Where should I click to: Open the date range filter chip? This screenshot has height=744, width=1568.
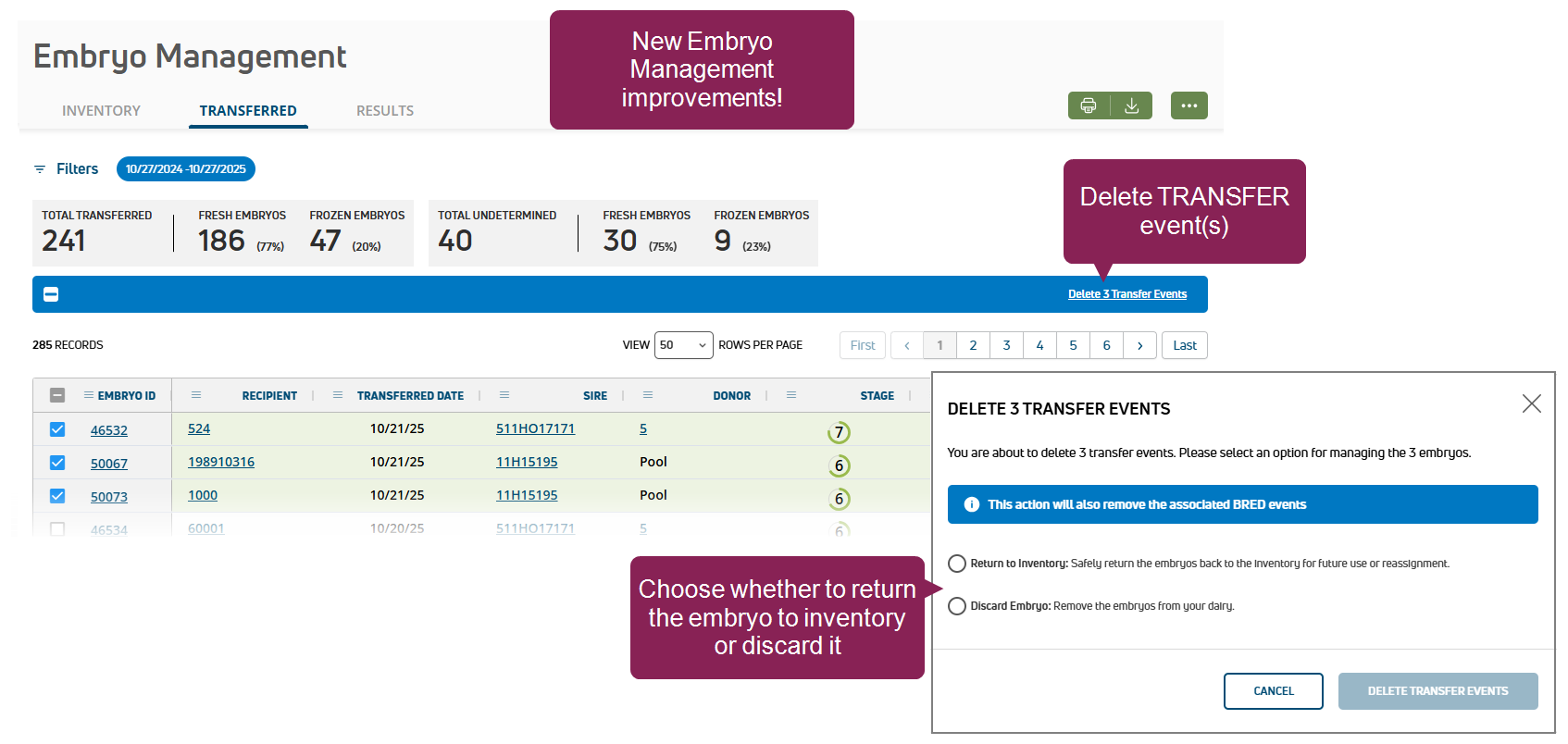click(185, 169)
